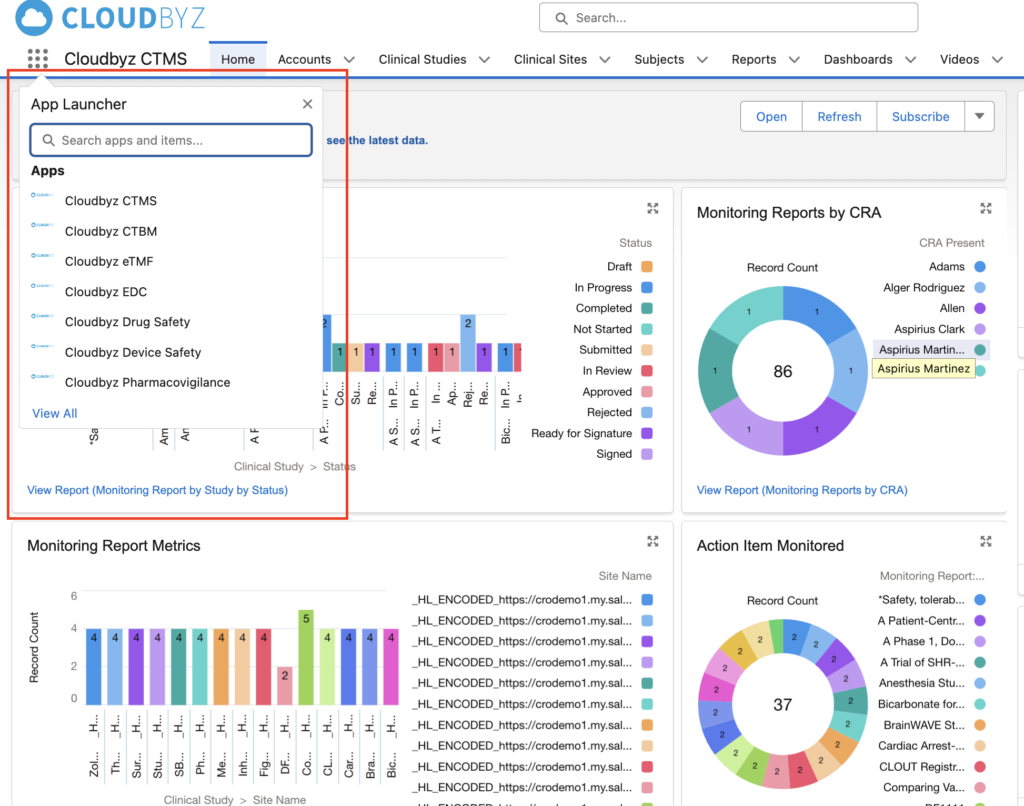Close the App Launcher panel
The height and width of the screenshot is (806, 1024).
tap(308, 104)
